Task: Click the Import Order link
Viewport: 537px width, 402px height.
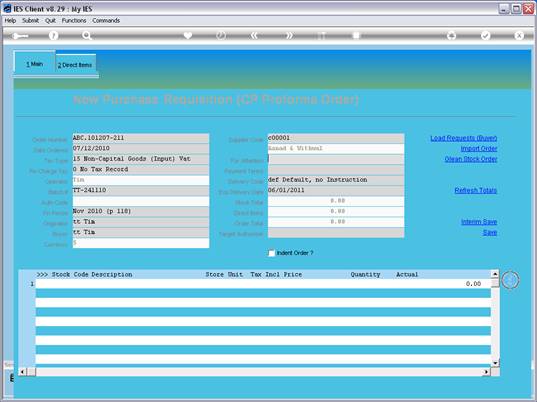Action: pos(479,149)
